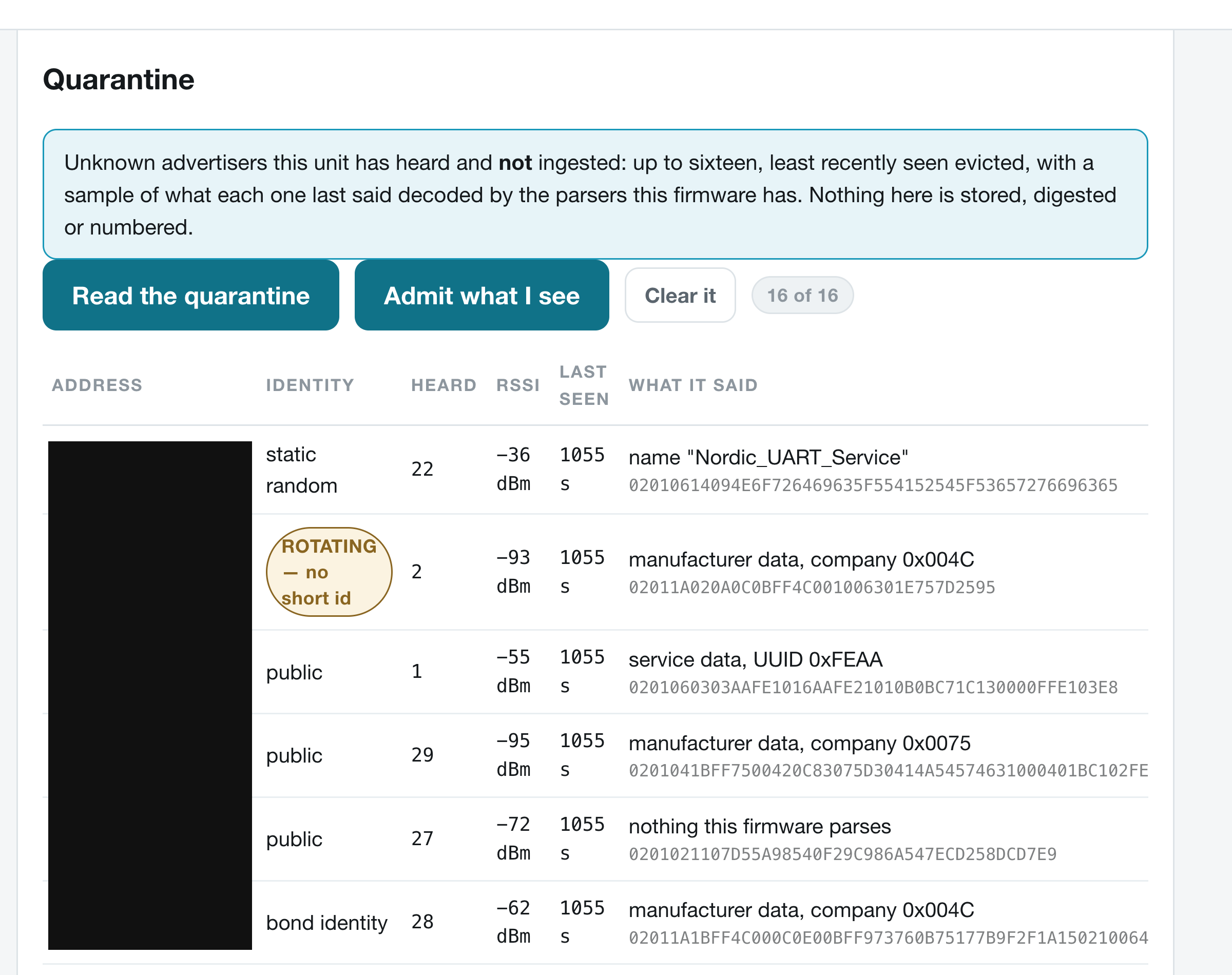
Task: Click hex payload starting 0201060303AAFE
Action: tap(873, 687)
